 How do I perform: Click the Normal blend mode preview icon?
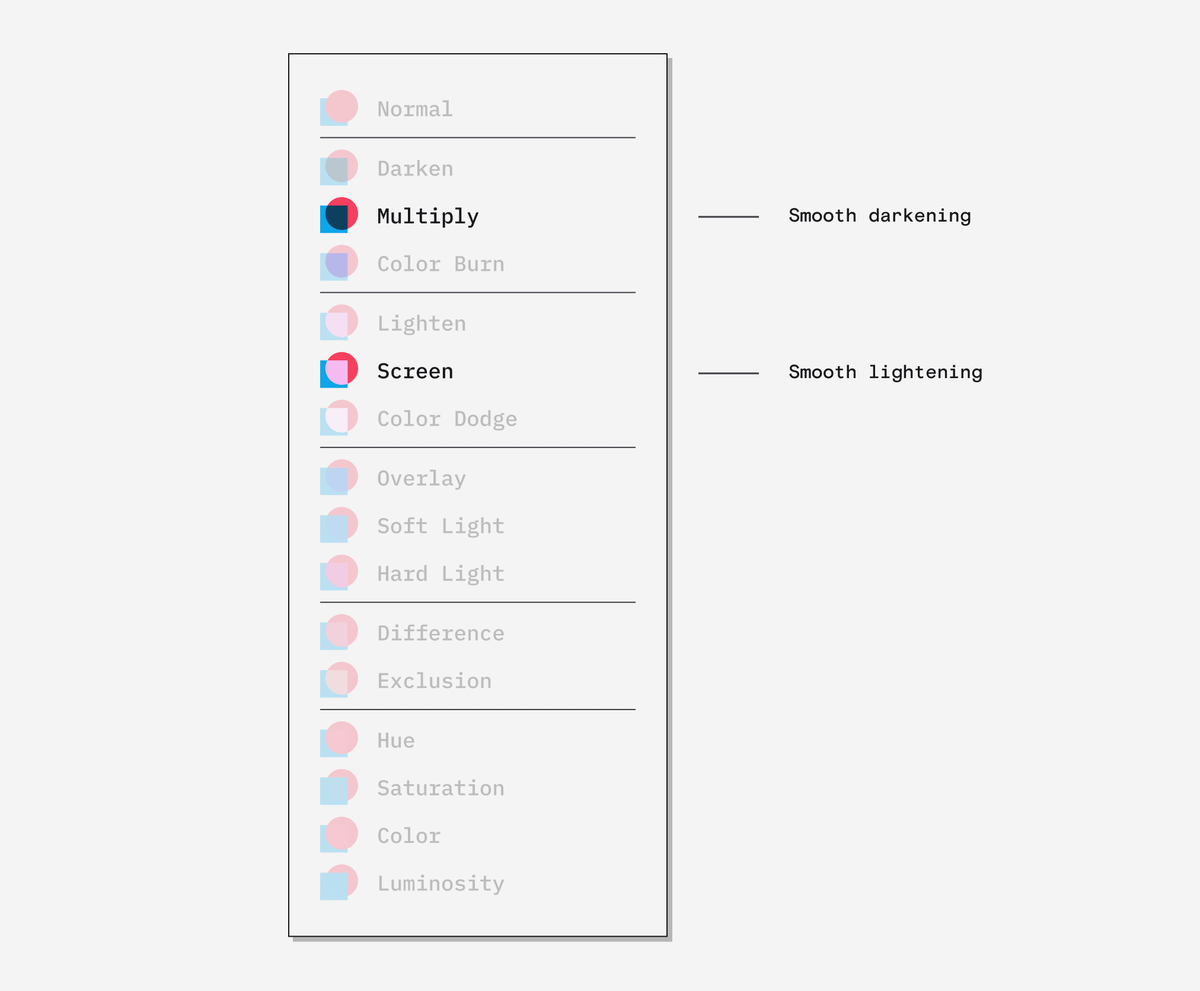click(x=339, y=108)
